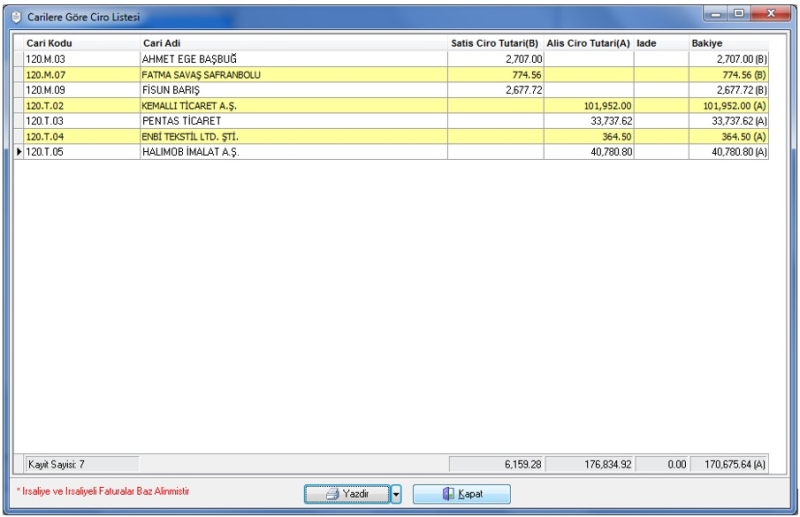Click Satis Ciro Tutari(B) column header
Screen dimensions: 800x517
(494, 44)
